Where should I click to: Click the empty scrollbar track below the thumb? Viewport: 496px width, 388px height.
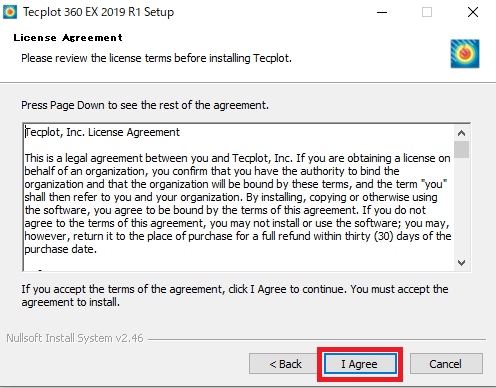click(461, 207)
